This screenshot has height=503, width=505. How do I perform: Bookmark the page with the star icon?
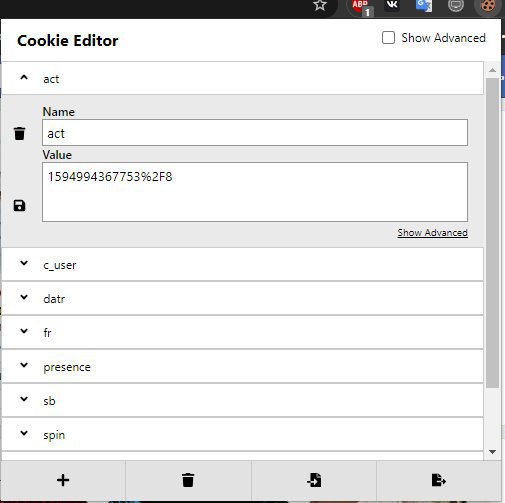[x=320, y=5]
